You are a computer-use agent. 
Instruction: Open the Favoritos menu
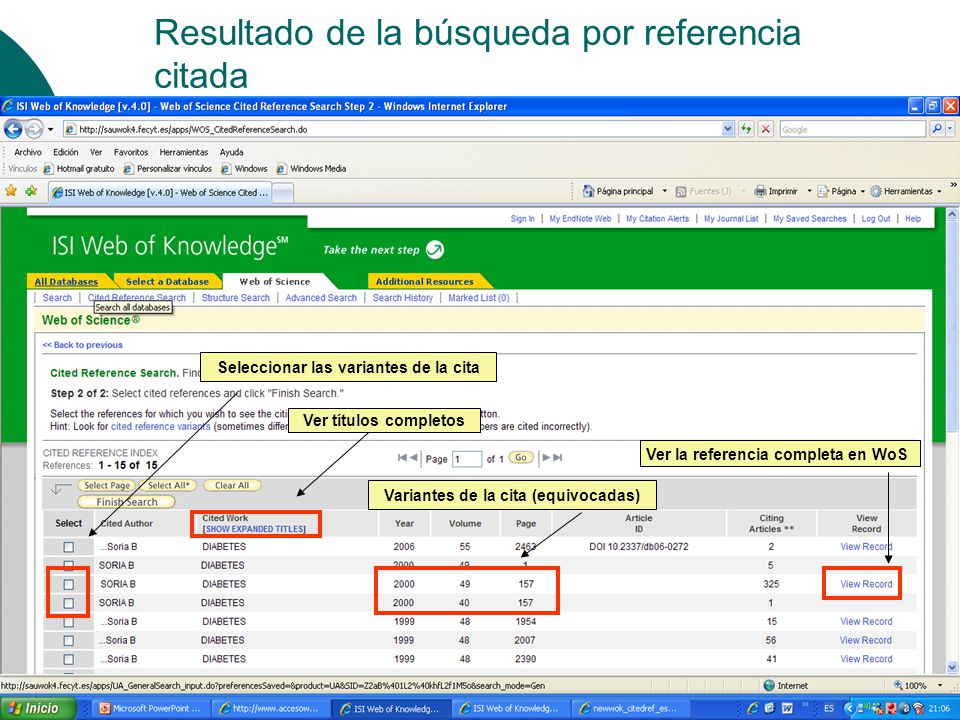(131, 152)
